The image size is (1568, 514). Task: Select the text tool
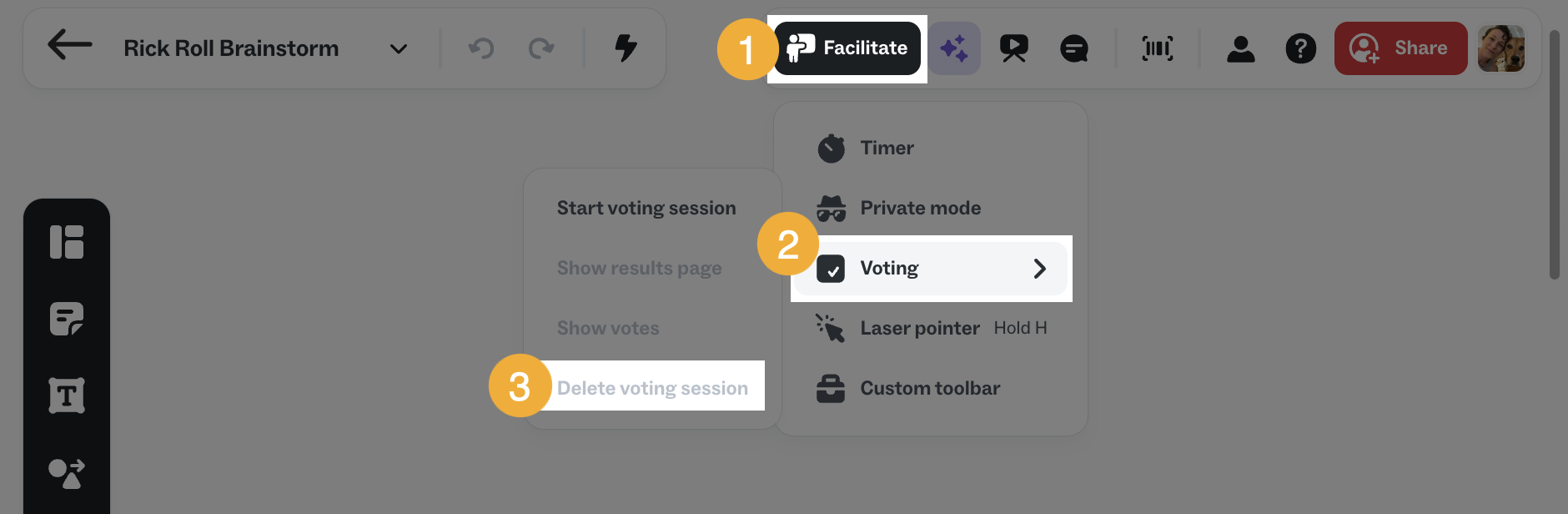[x=68, y=395]
